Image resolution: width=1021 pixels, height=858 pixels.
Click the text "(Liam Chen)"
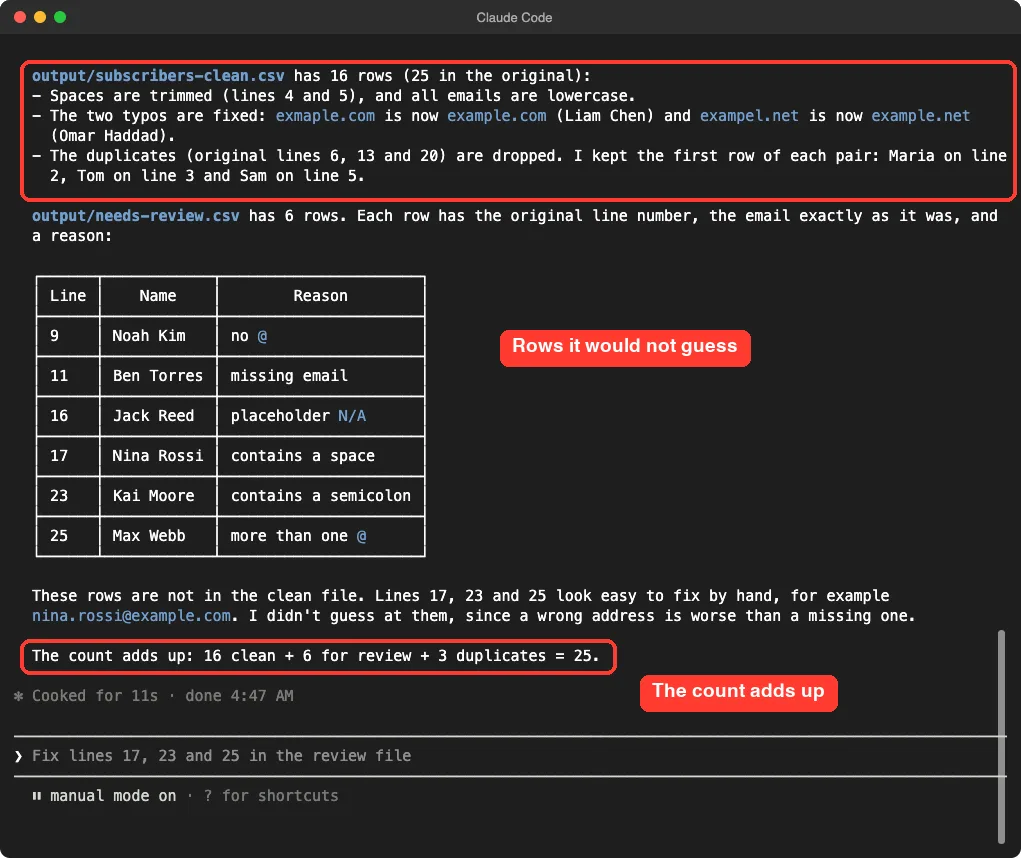605,116
